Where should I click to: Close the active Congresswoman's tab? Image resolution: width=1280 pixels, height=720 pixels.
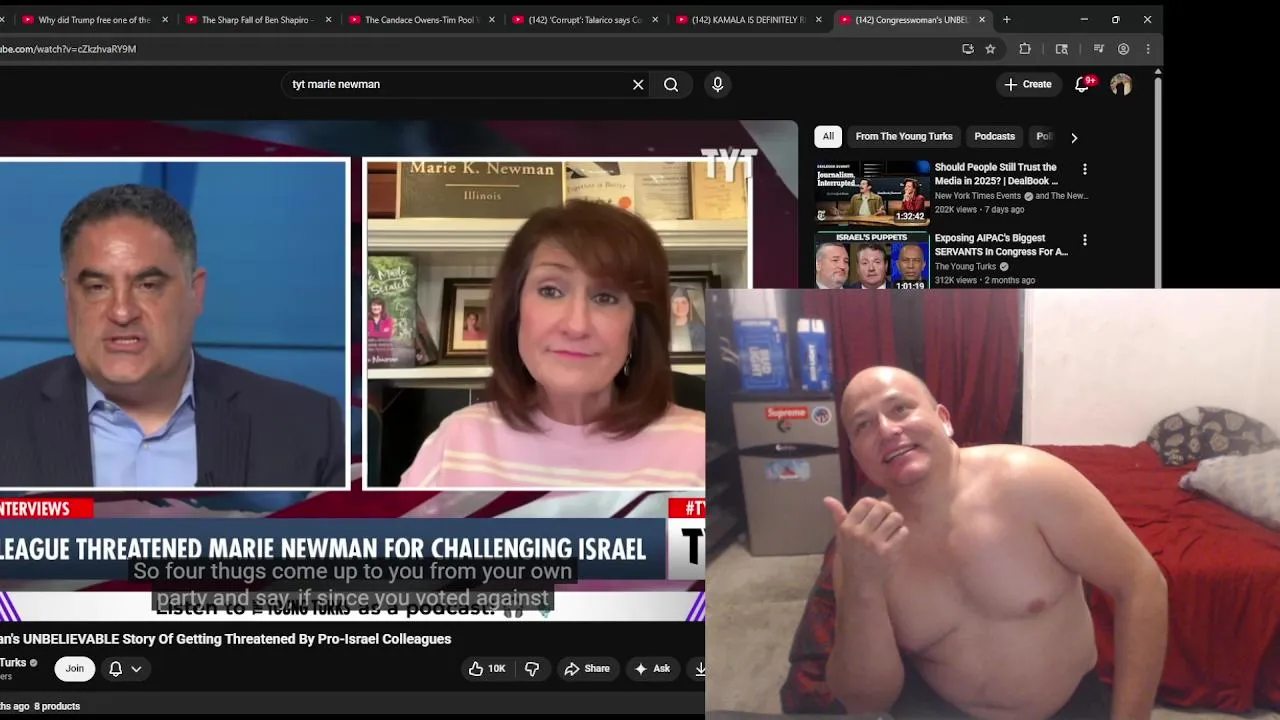(982, 19)
